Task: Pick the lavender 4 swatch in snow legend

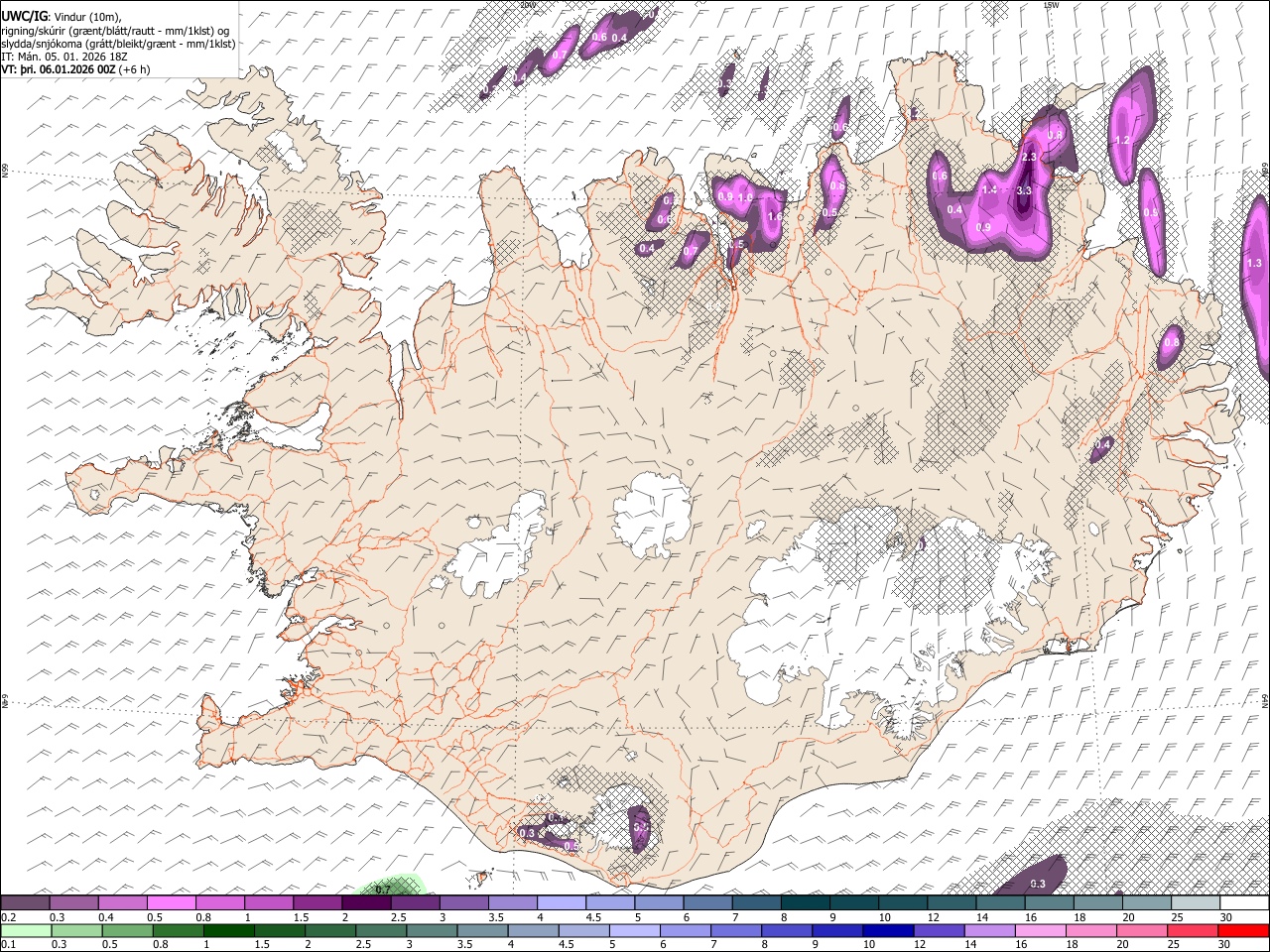Action: 561,903
